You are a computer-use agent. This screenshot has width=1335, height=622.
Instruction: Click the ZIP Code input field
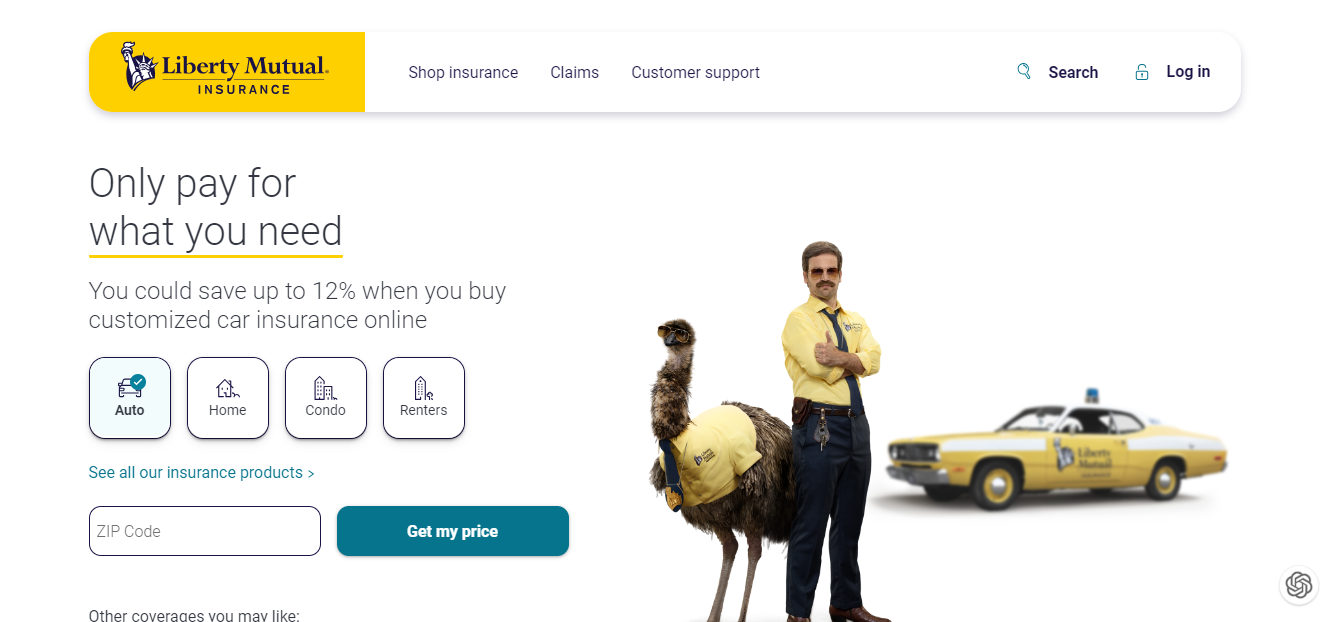point(205,531)
